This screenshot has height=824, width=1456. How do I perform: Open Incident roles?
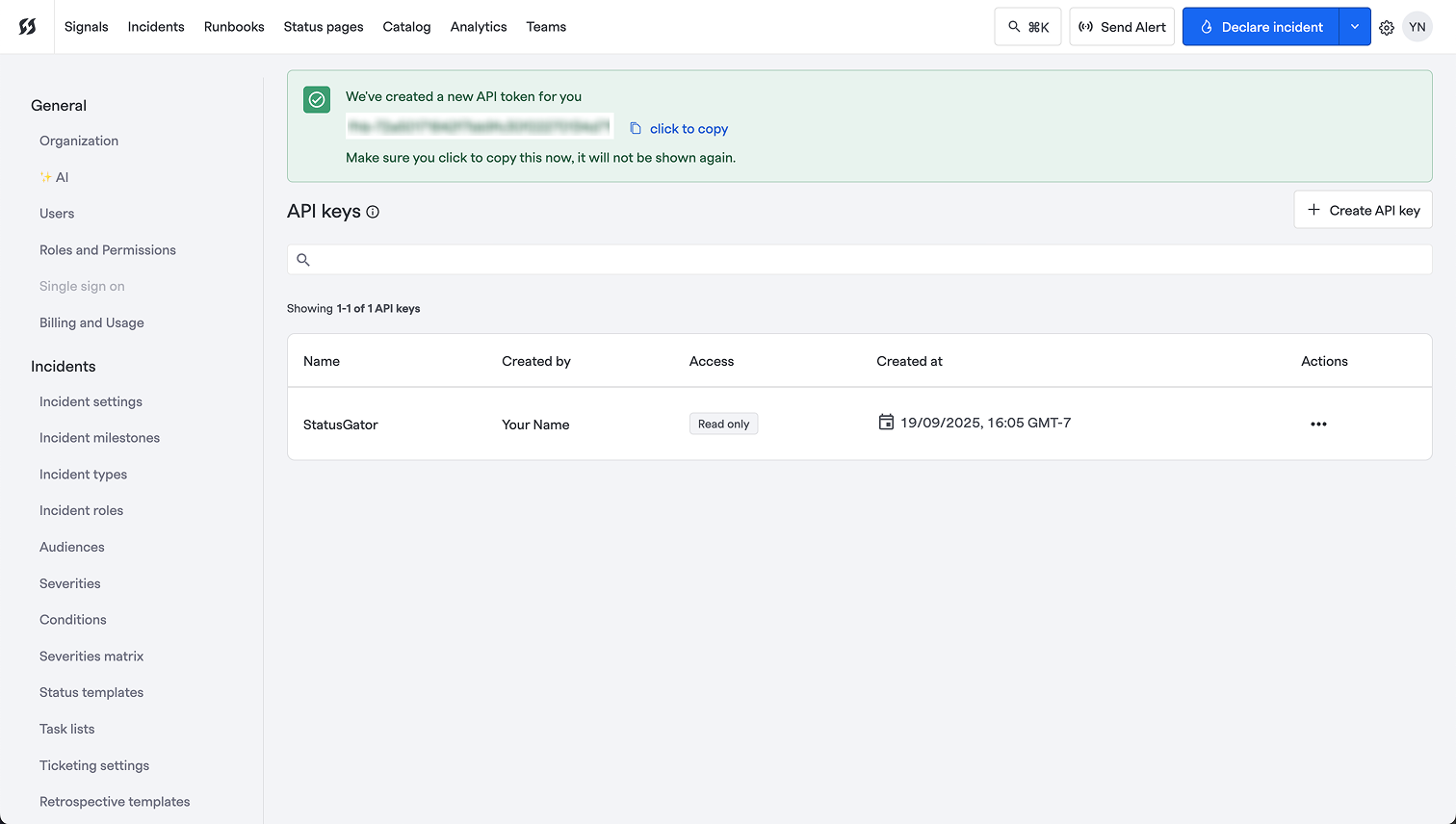pos(81,510)
